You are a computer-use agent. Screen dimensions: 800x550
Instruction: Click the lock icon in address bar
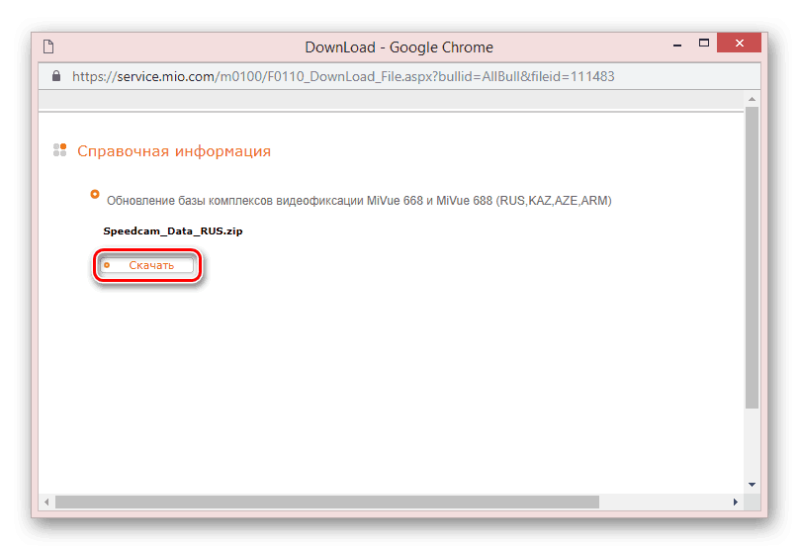point(56,76)
